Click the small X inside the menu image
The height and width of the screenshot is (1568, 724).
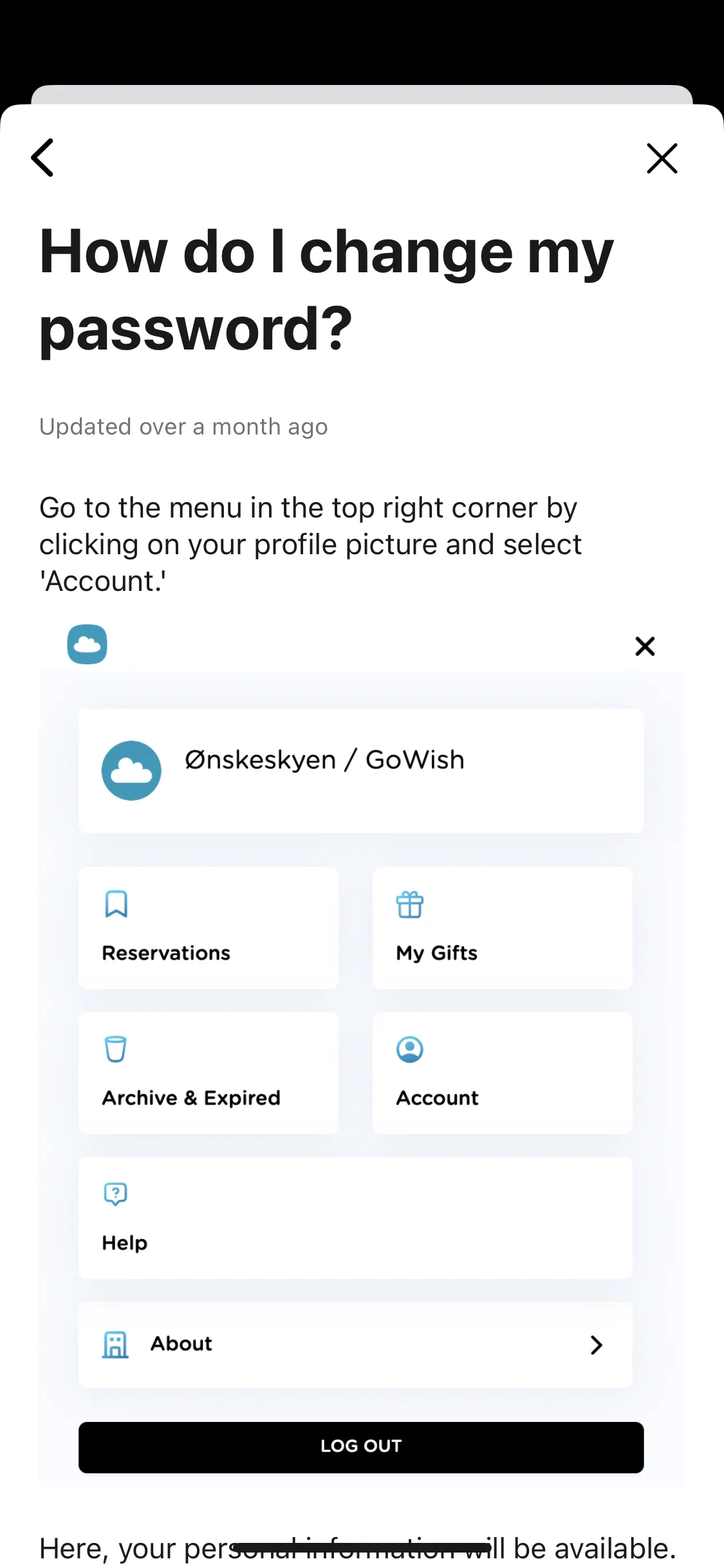[x=645, y=646]
